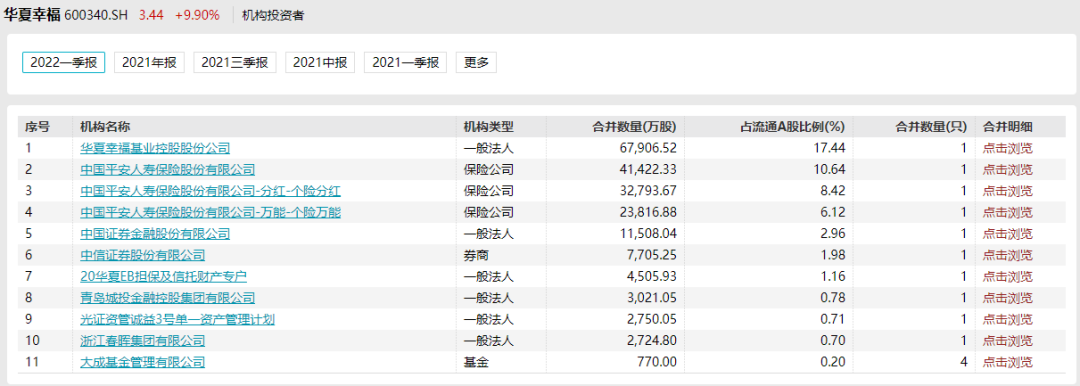
Task: Click the 合并明细 column header
Action: [x=1008, y=127]
